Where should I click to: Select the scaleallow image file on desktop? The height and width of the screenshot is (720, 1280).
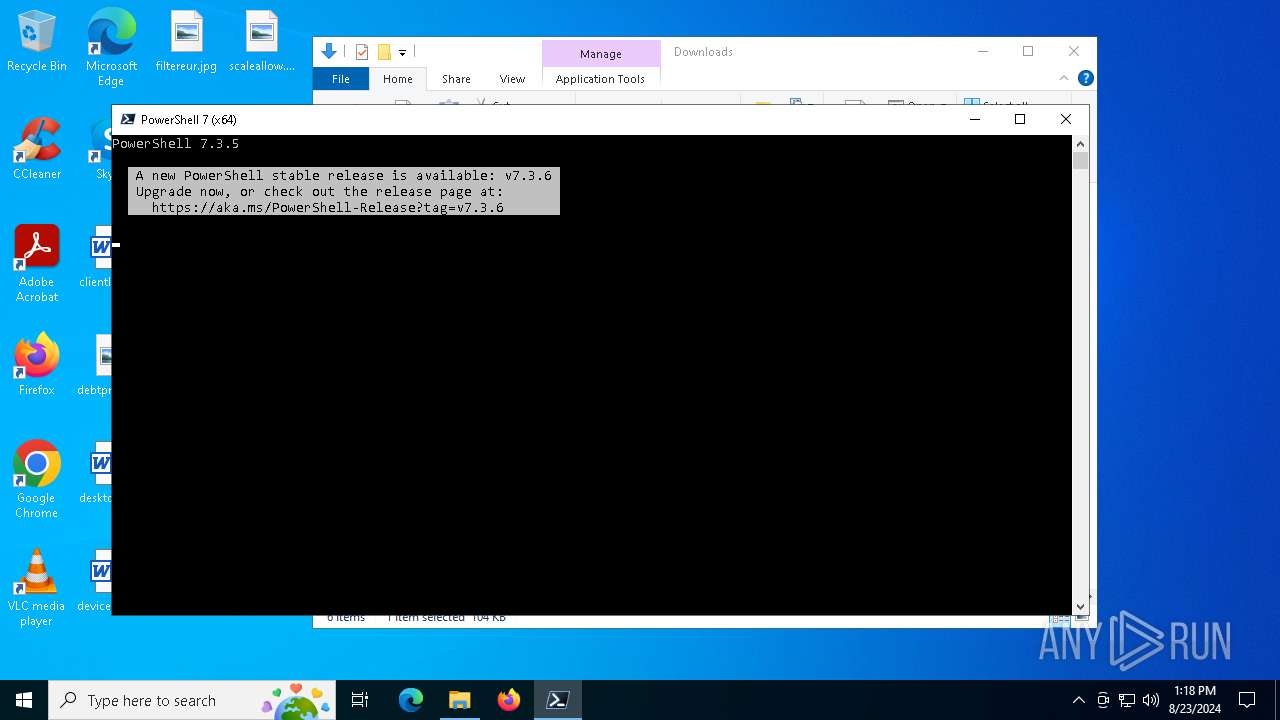point(262,41)
